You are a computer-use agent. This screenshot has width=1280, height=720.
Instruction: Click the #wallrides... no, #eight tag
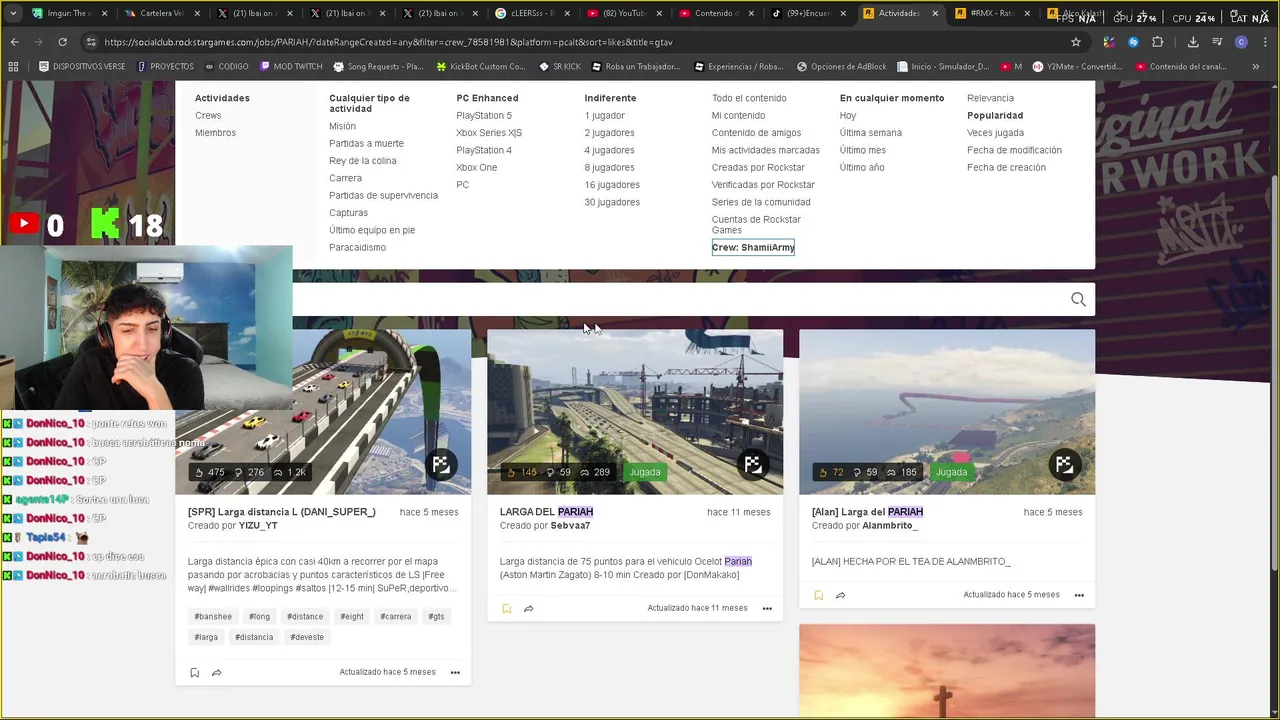351,617
